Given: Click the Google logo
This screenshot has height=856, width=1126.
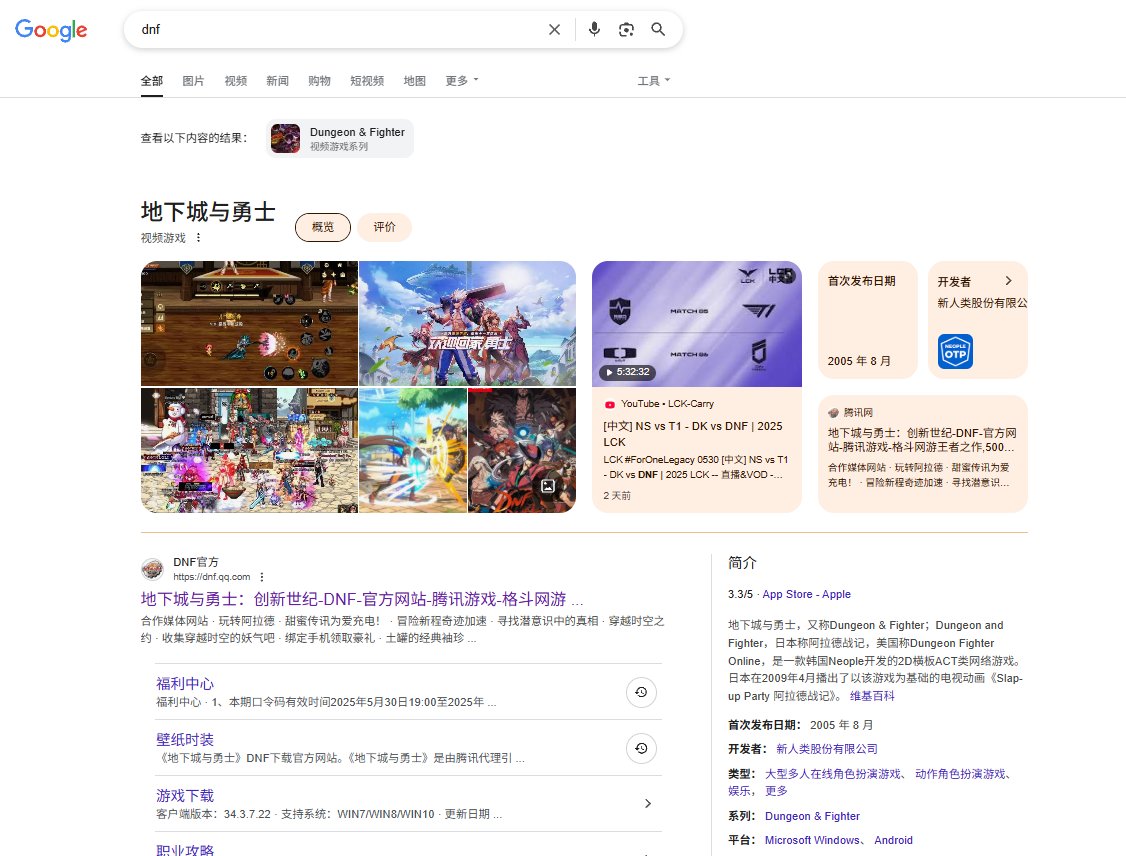Looking at the screenshot, I should [51, 29].
